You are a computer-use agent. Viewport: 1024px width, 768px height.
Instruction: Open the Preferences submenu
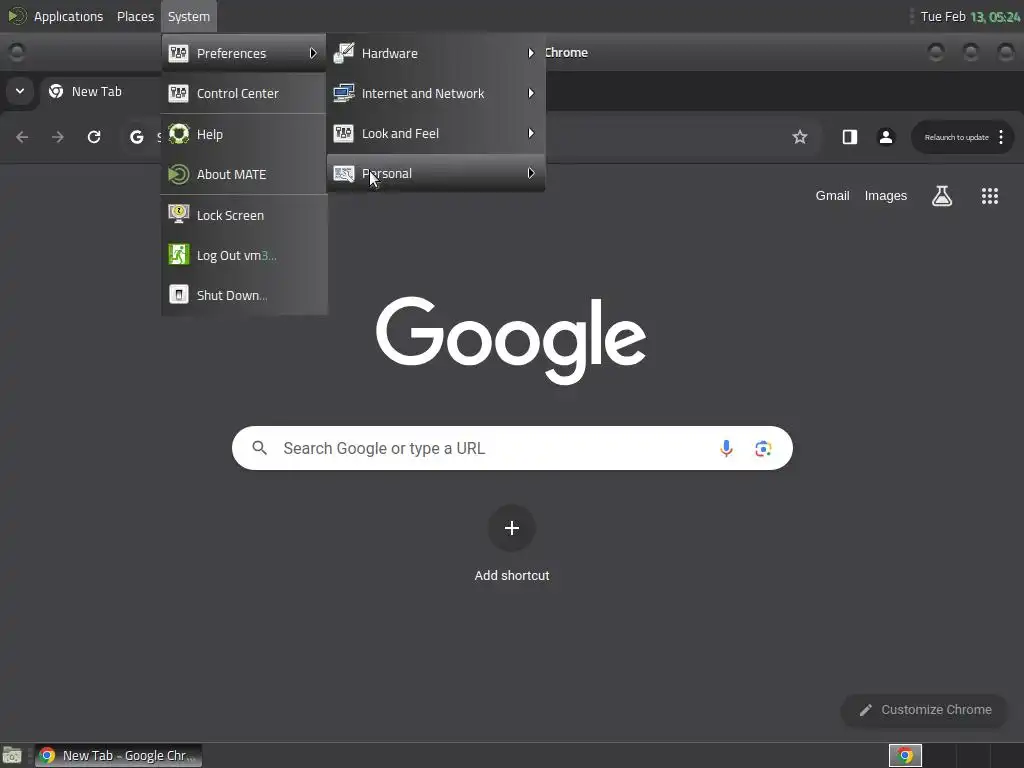244,53
